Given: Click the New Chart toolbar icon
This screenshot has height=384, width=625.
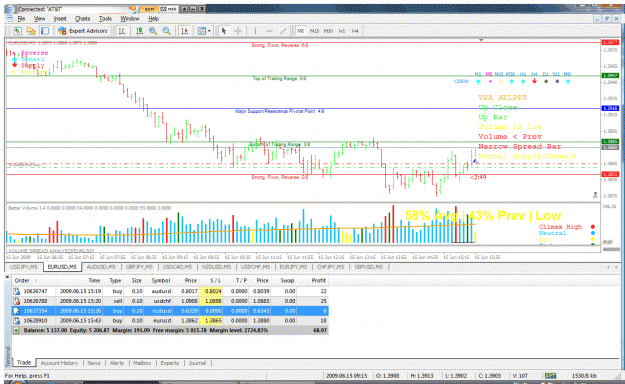Looking at the screenshot, I should 17,31.
